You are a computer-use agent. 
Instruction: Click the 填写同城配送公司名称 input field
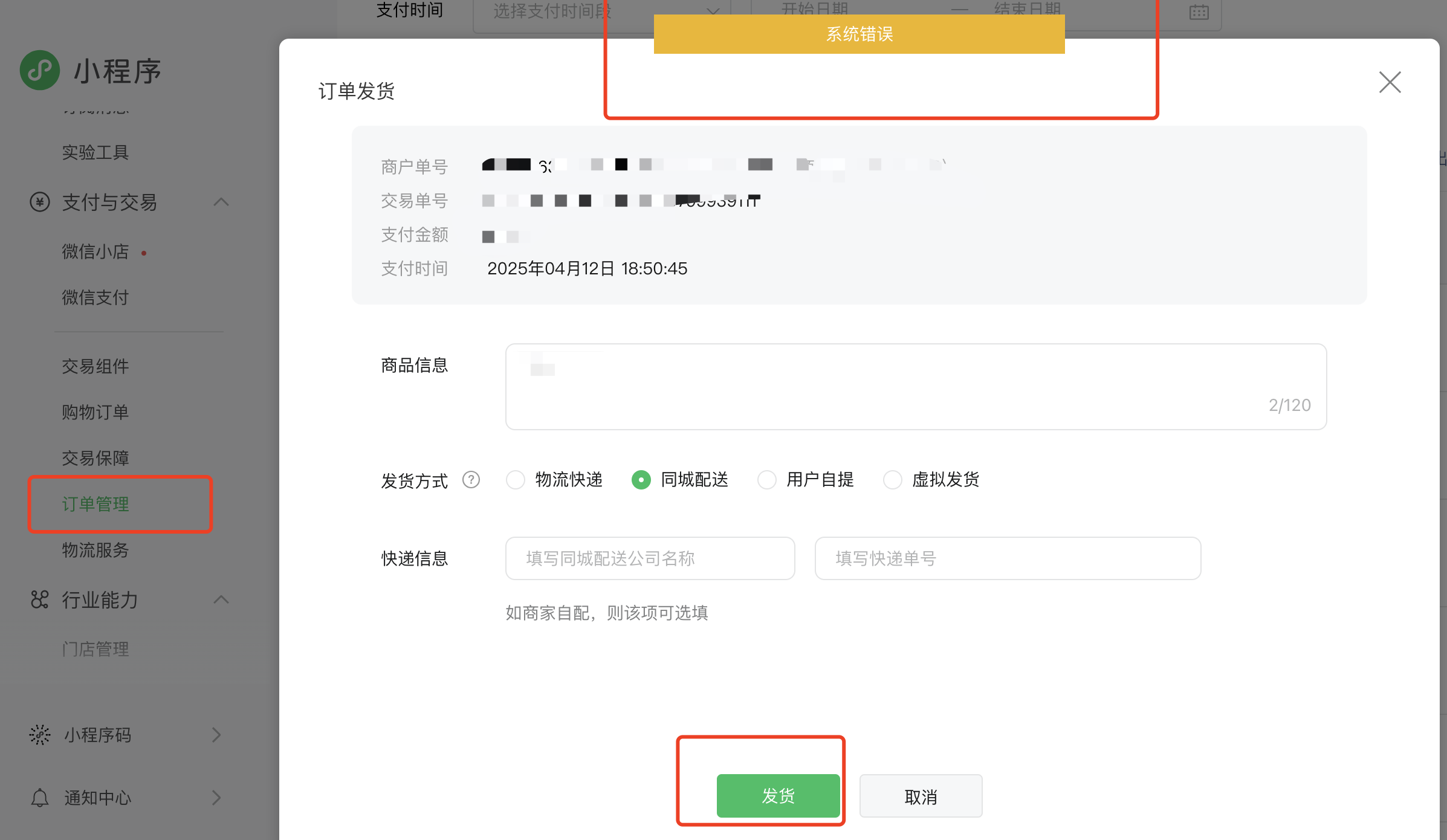click(x=650, y=558)
